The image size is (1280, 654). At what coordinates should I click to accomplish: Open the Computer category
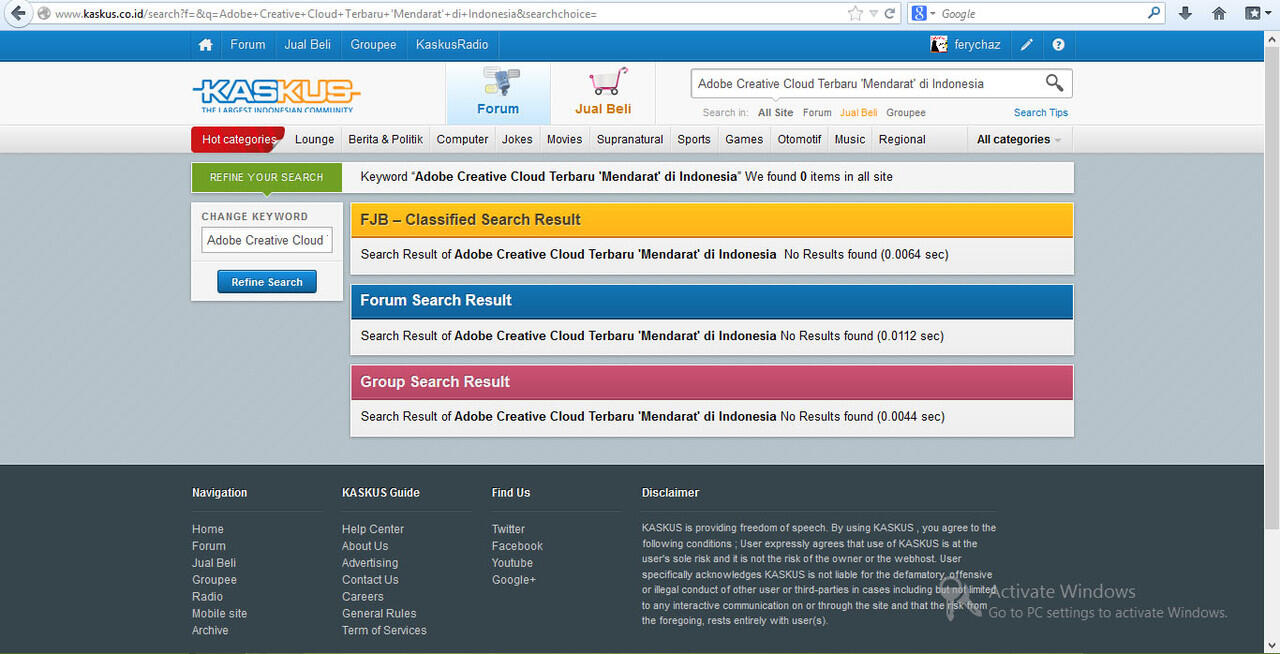[x=463, y=140]
